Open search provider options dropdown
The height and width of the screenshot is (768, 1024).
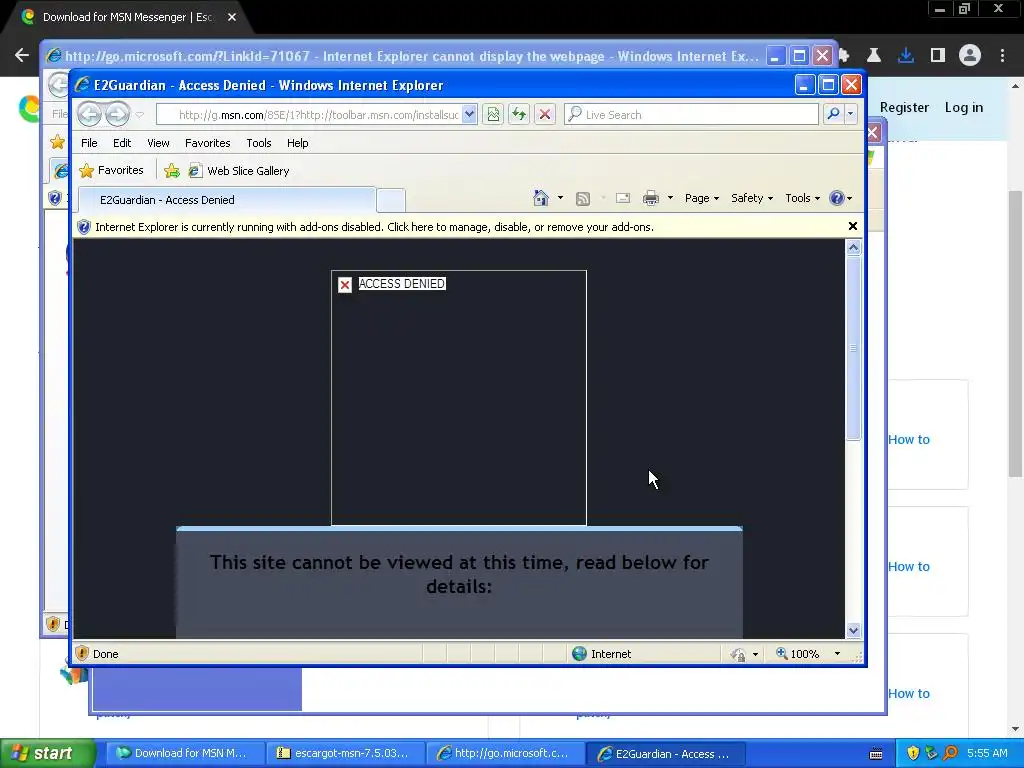coord(850,115)
